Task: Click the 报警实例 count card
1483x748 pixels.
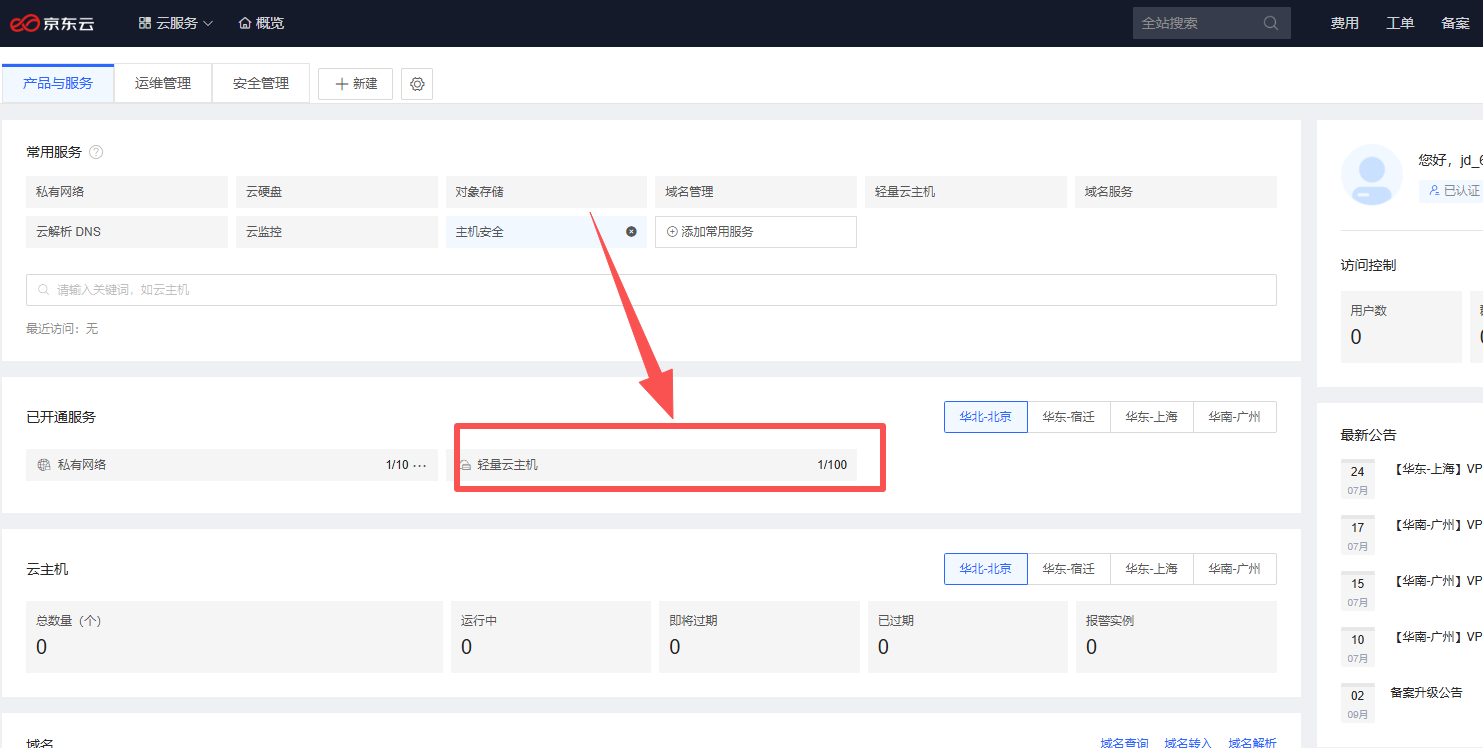Action: pos(1176,637)
